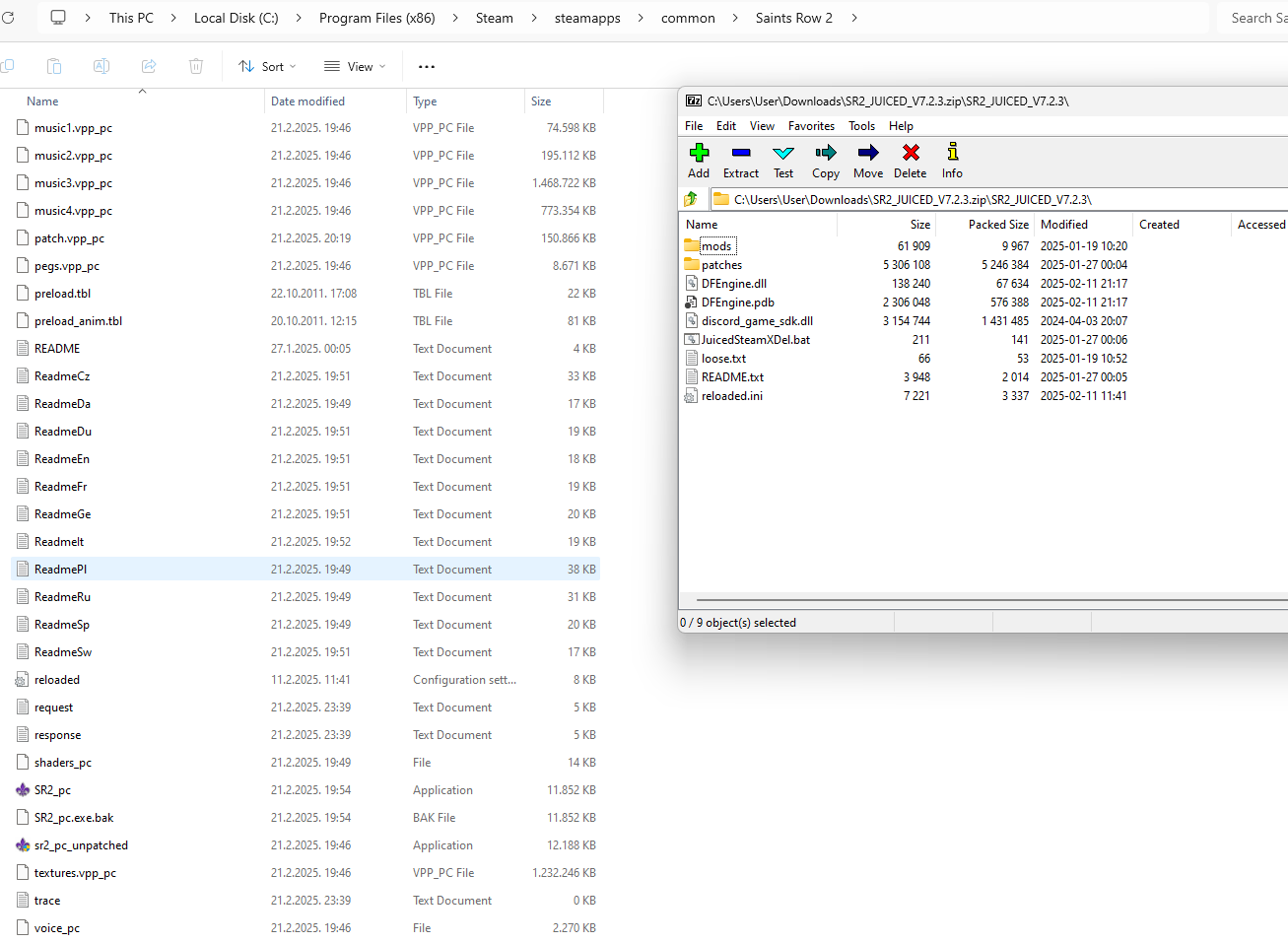Click the SR2_pc application icon
Screen dimensions: 1288x943
(x=23, y=790)
